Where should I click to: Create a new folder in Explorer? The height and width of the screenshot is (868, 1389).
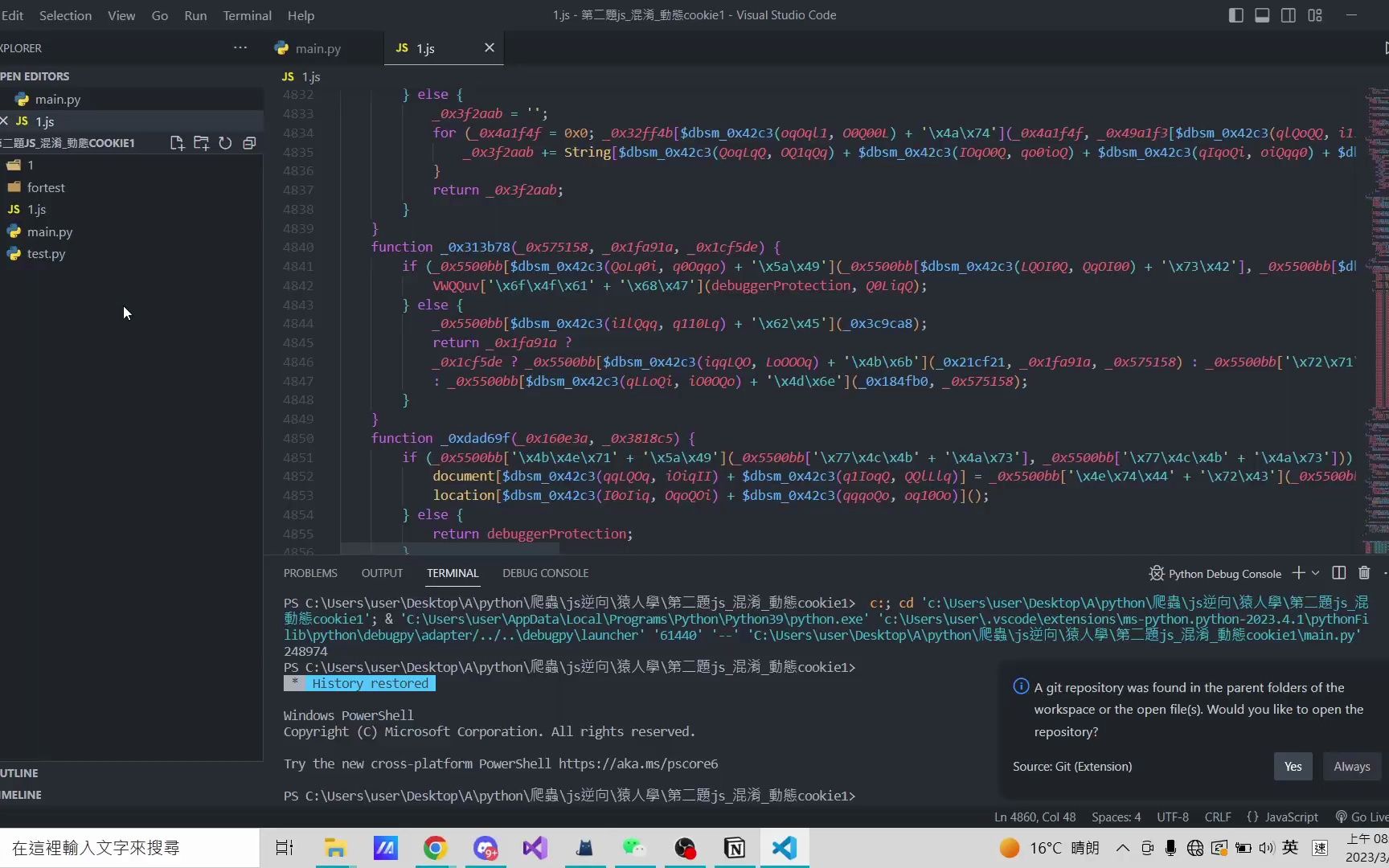point(201,143)
